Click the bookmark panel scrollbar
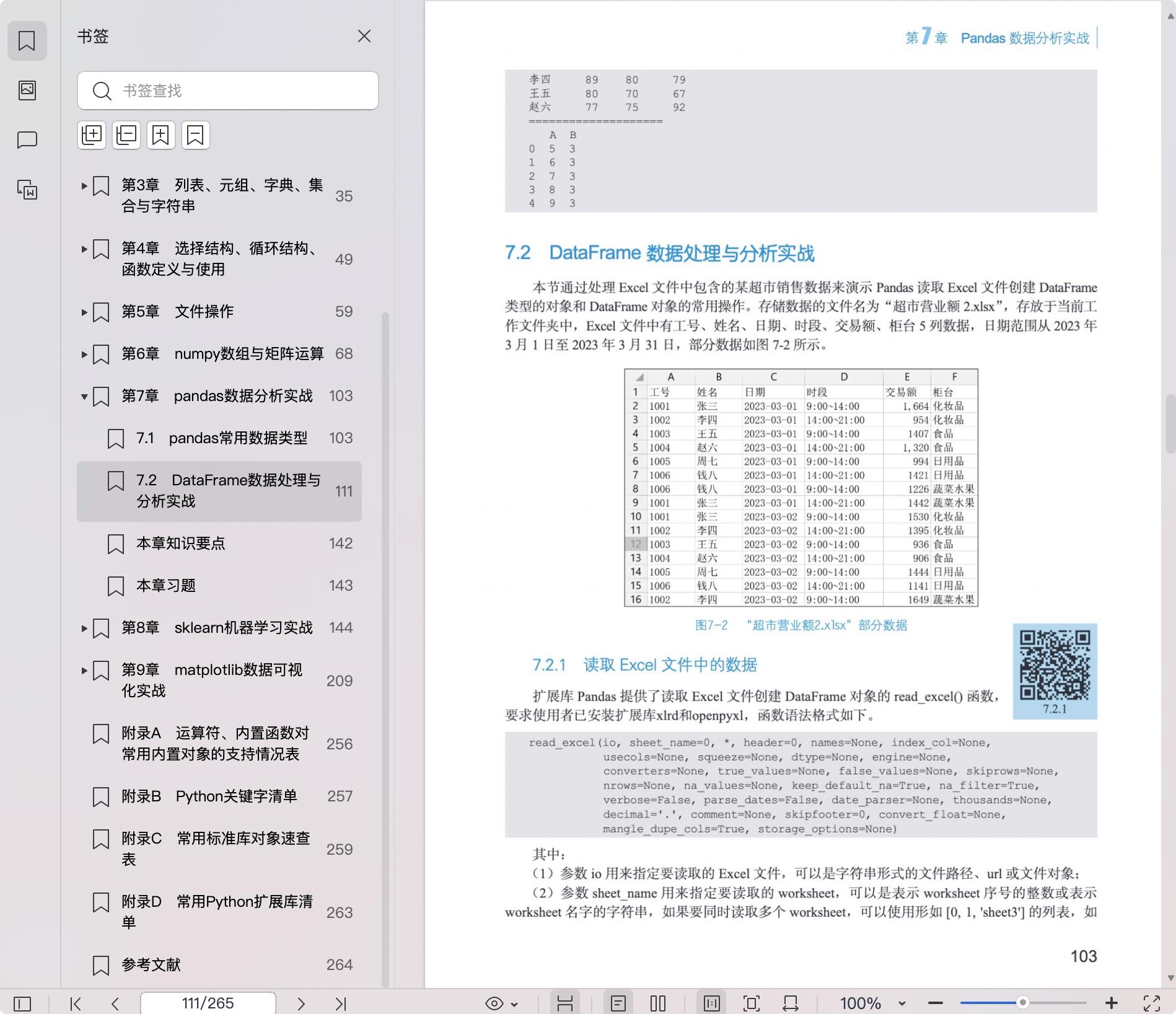The width and height of the screenshot is (1176, 1014). pyautogui.click(x=385, y=649)
